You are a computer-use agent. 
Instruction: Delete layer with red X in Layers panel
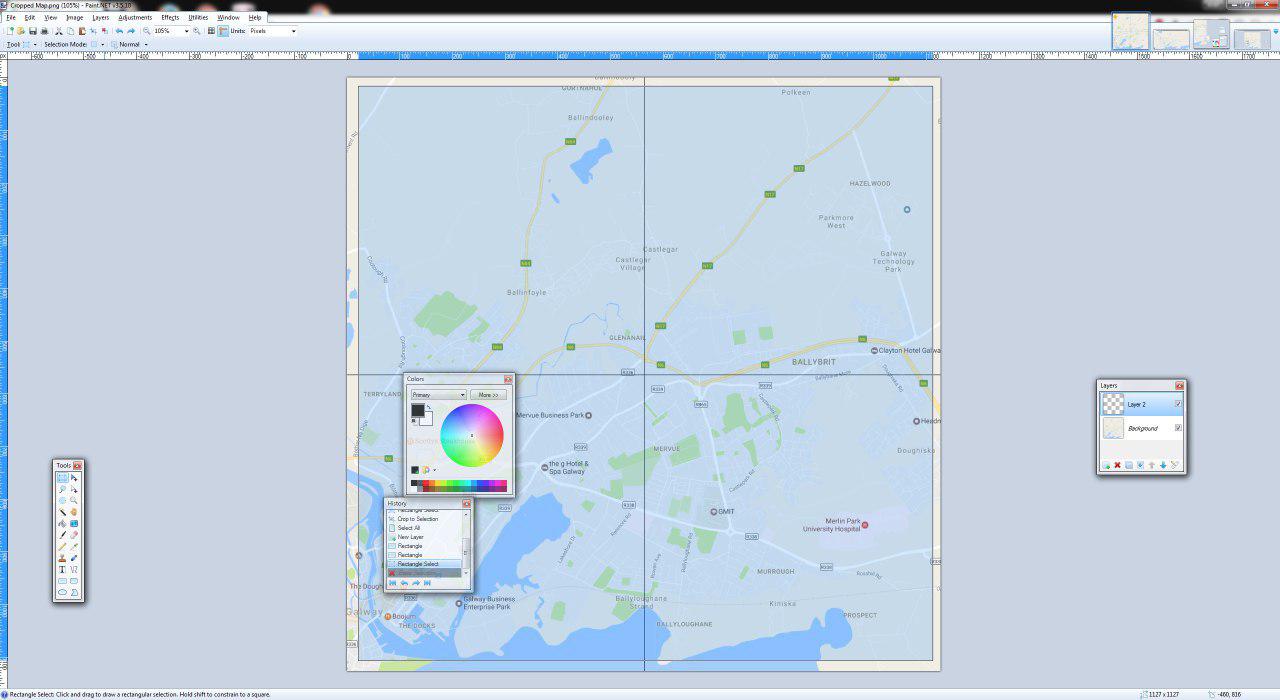pyautogui.click(x=1117, y=465)
